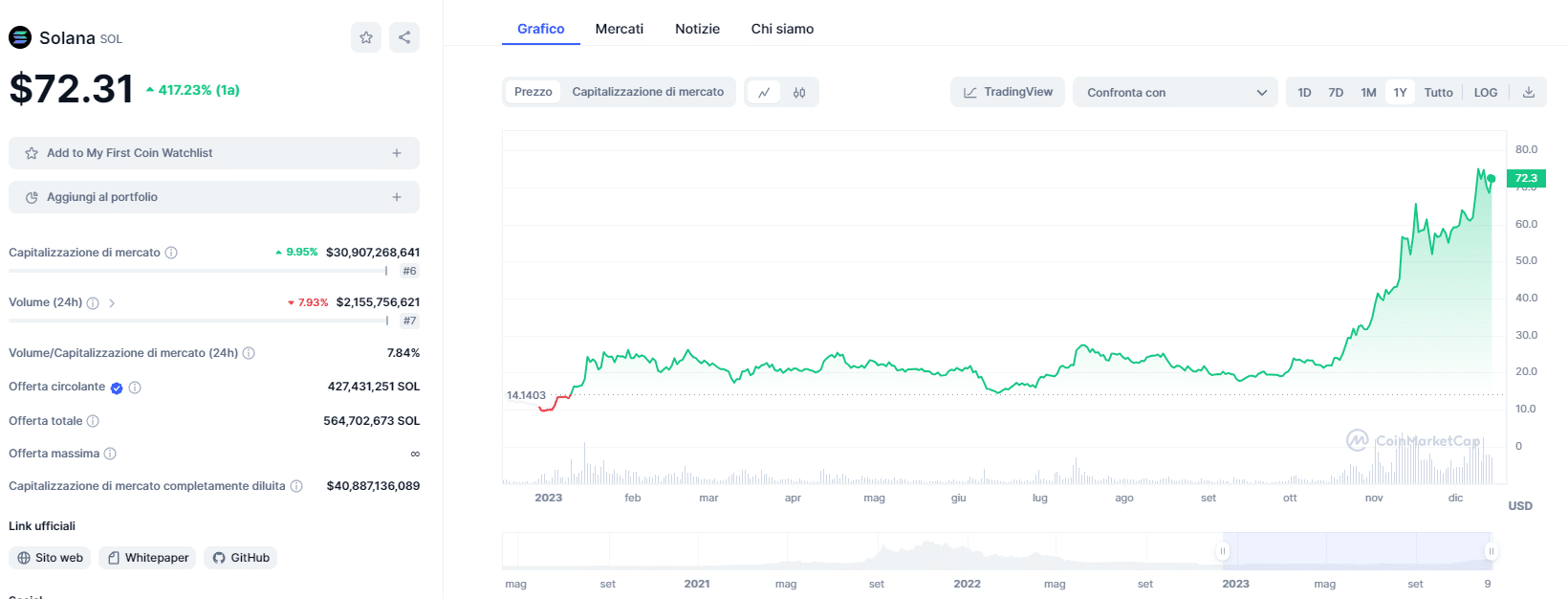Switch to the Notizie tab
Viewport: 1568px width, 599px height.
(697, 29)
